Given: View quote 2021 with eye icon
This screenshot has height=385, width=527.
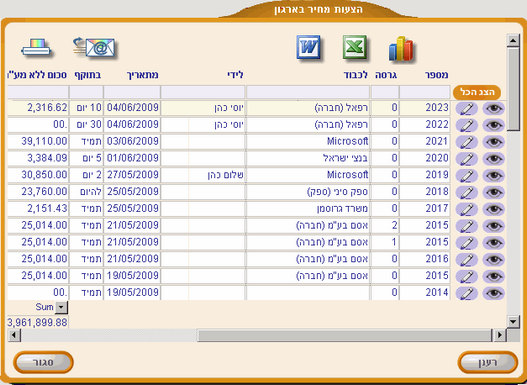Looking at the screenshot, I should click(x=493, y=142).
